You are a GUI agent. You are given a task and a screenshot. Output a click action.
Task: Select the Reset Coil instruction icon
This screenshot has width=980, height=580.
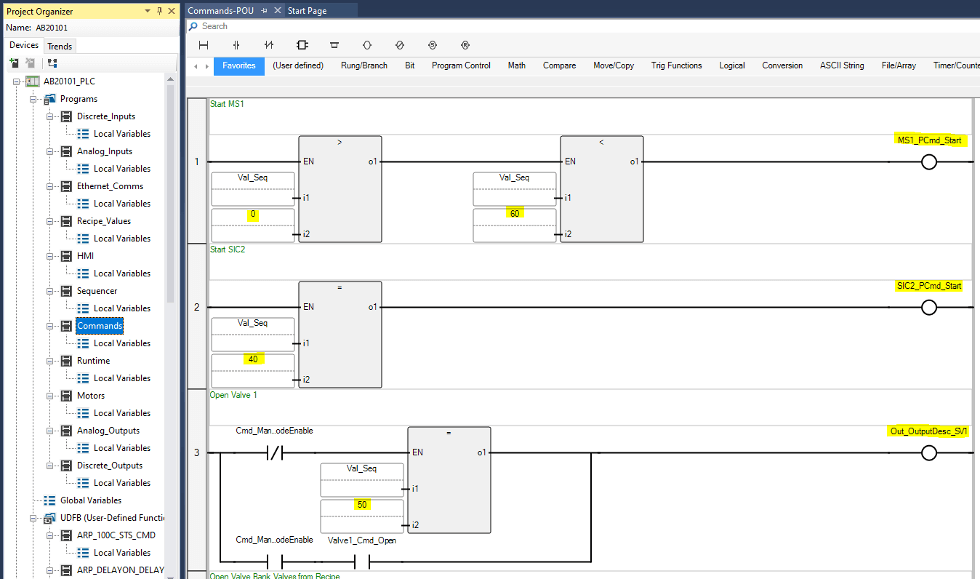pyautogui.click(x=465, y=45)
